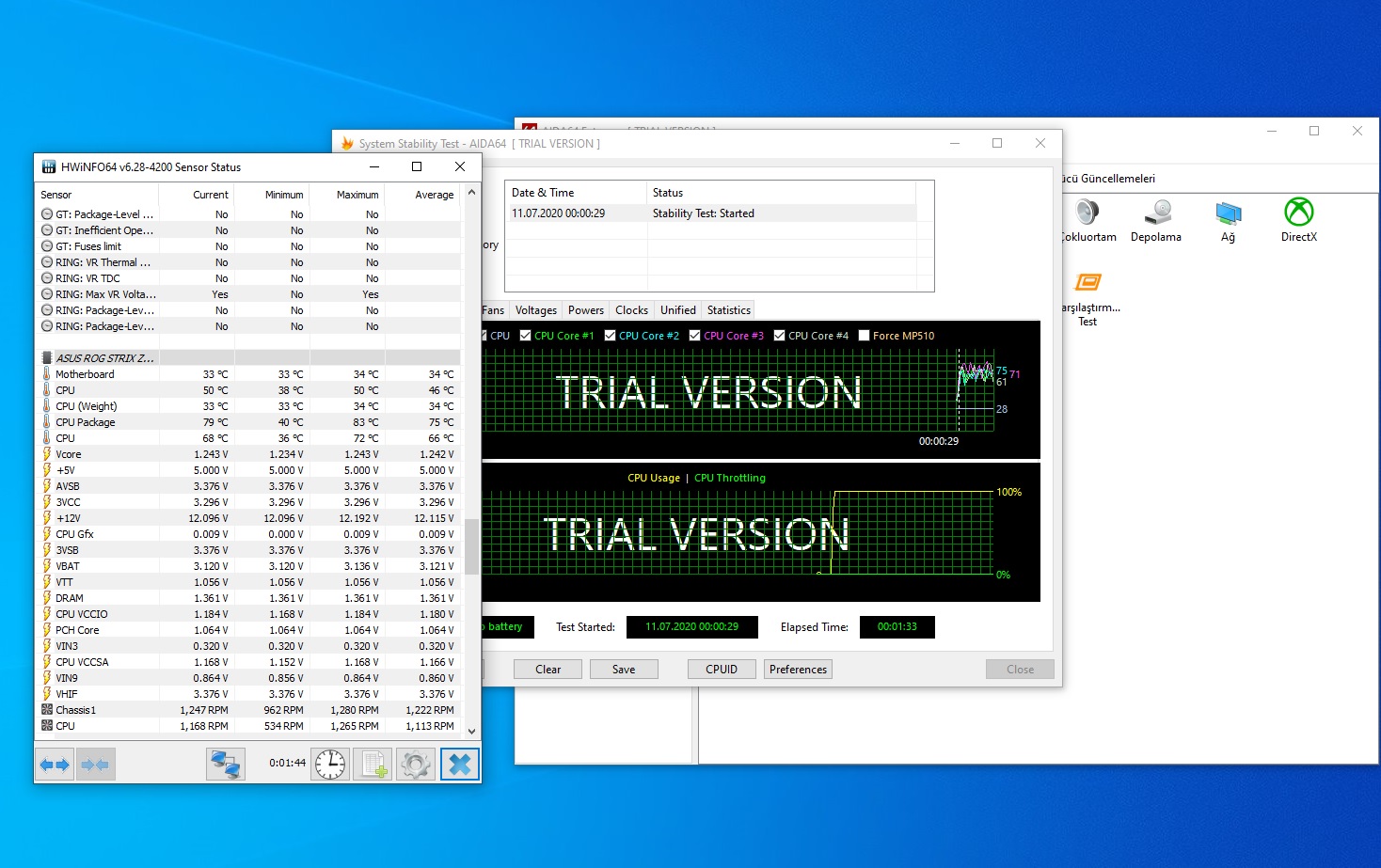Click the lightning icon of the Vcore row
Viewport: 1381px width, 868px height.
(46, 453)
